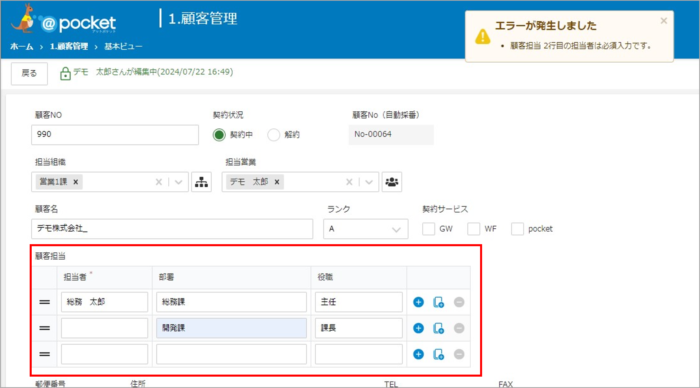Check the WF service checkbox

pos(474,229)
